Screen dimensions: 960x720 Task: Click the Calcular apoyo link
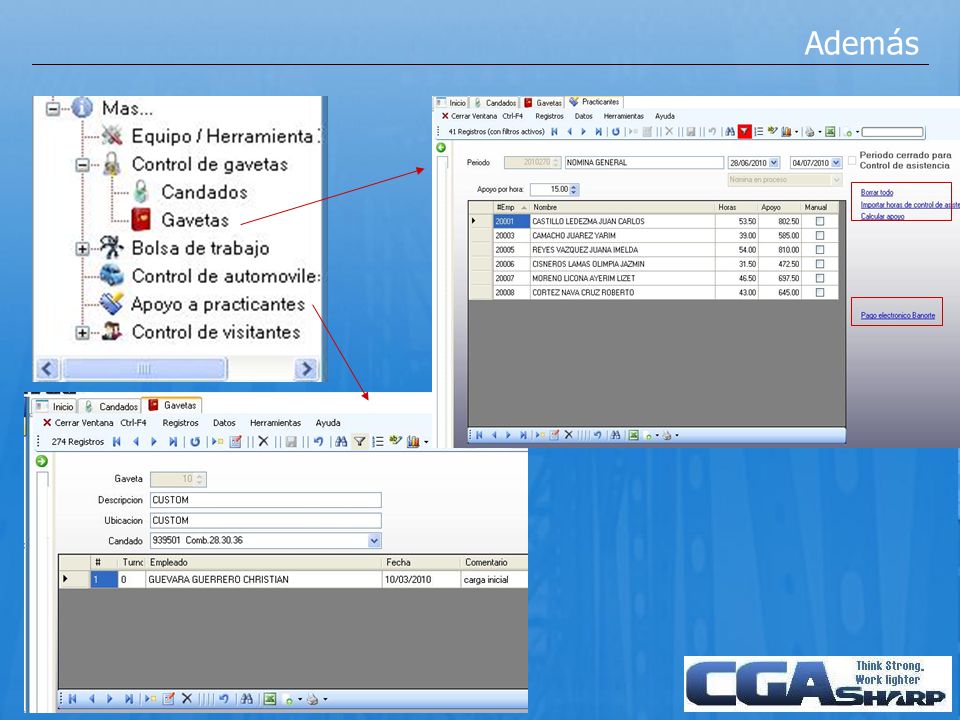pyautogui.click(x=882, y=216)
